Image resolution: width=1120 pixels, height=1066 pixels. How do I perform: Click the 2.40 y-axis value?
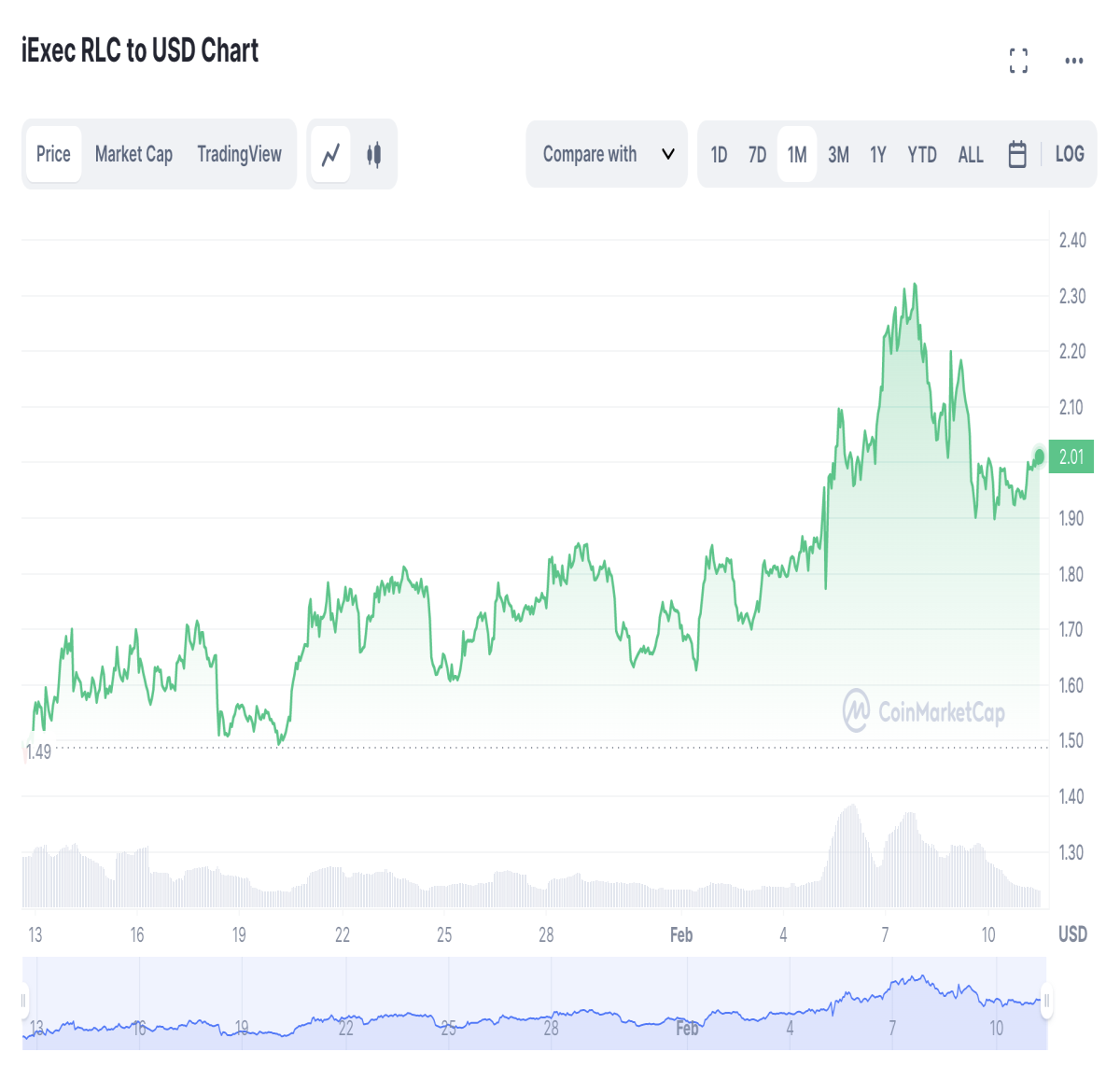click(x=1072, y=240)
